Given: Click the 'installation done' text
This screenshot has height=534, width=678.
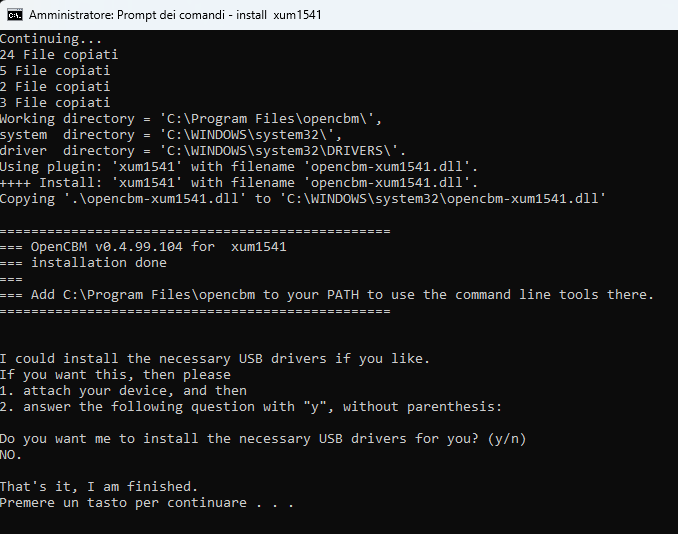Looking at the screenshot, I should click(99, 263).
